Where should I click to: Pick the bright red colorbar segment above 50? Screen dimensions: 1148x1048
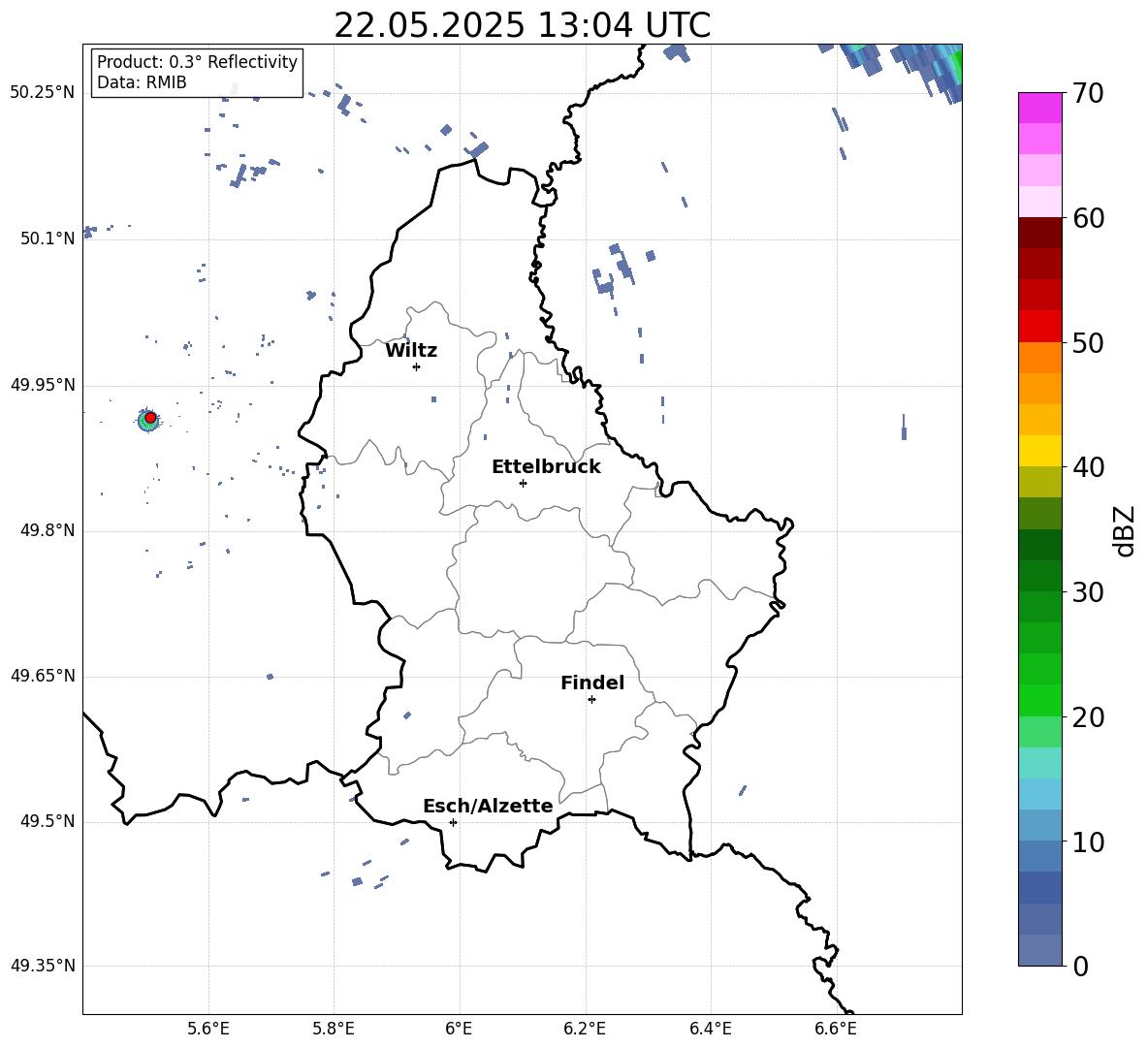click(1039, 327)
